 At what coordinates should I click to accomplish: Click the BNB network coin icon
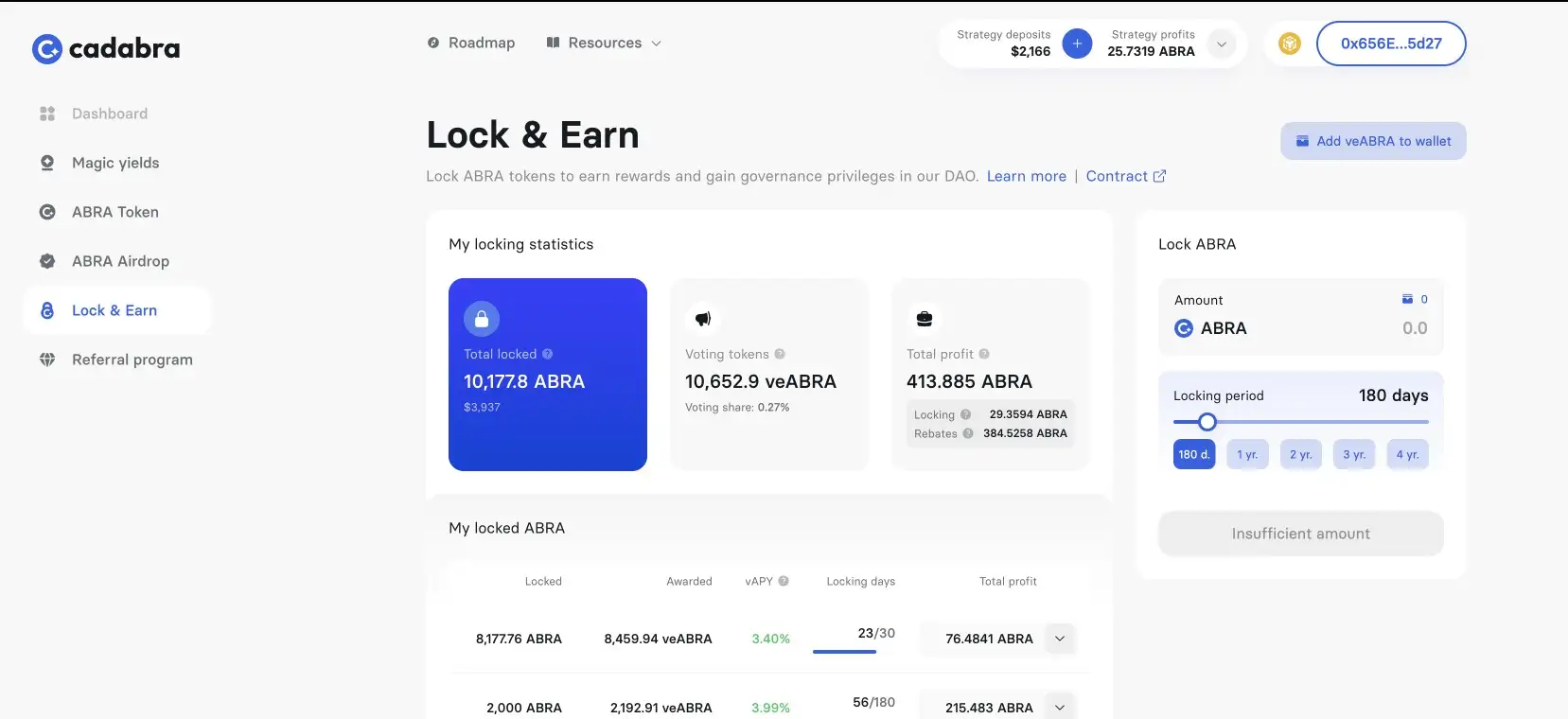coord(1289,44)
